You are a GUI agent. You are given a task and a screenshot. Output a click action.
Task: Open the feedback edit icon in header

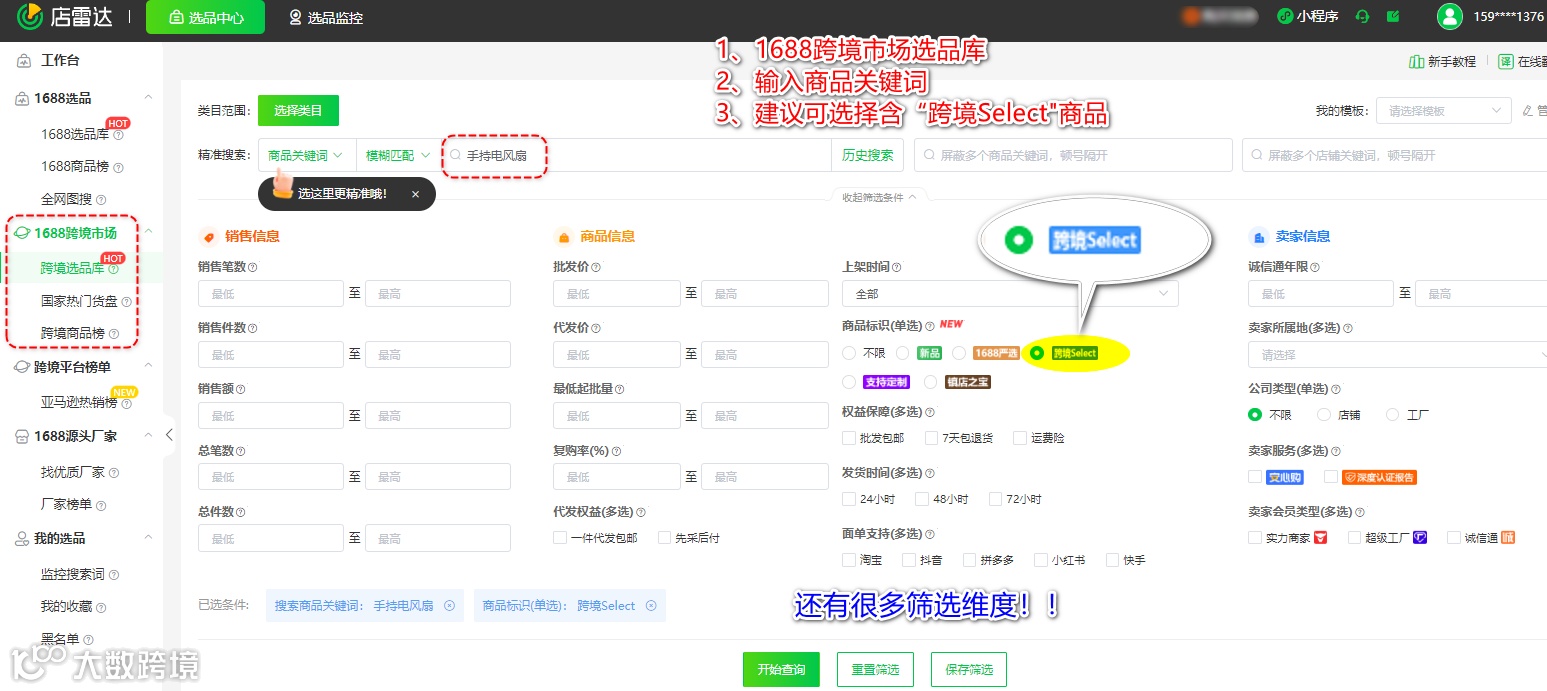click(1394, 17)
